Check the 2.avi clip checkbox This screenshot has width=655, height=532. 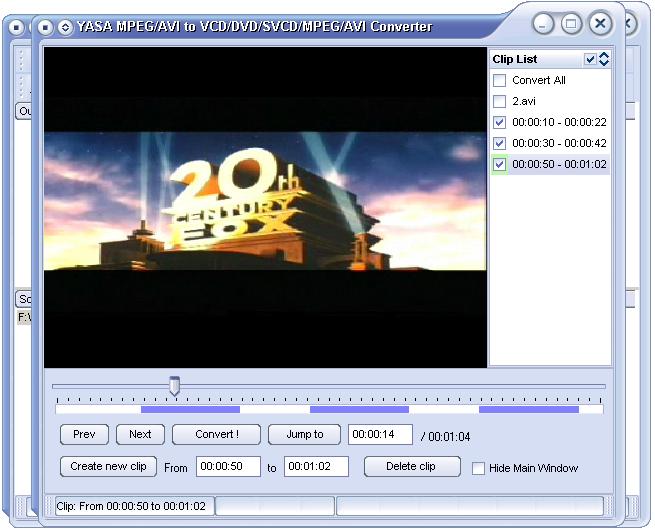pos(500,101)
